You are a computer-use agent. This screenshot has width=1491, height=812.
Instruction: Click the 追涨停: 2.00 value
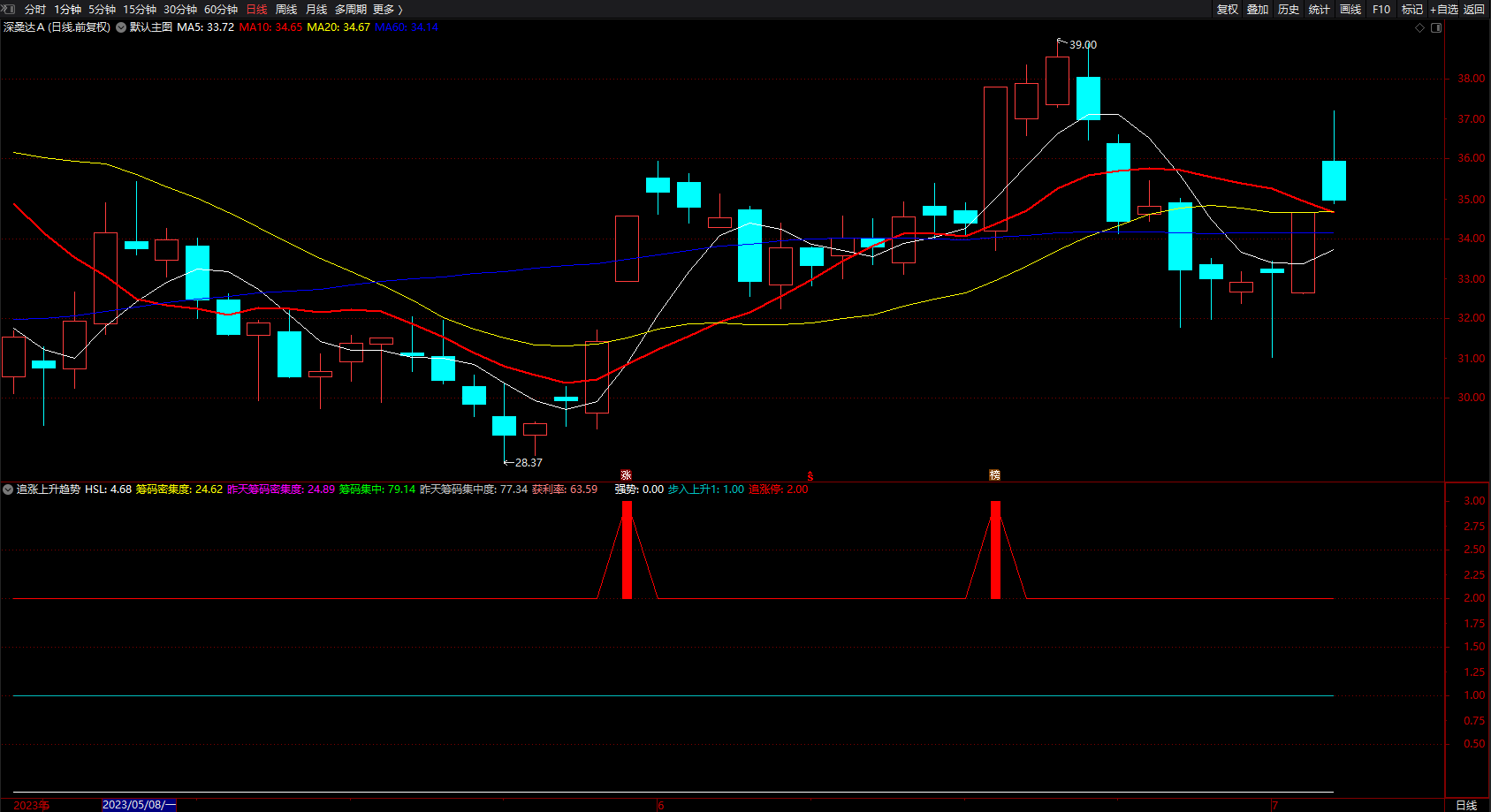tap(779, 489)
